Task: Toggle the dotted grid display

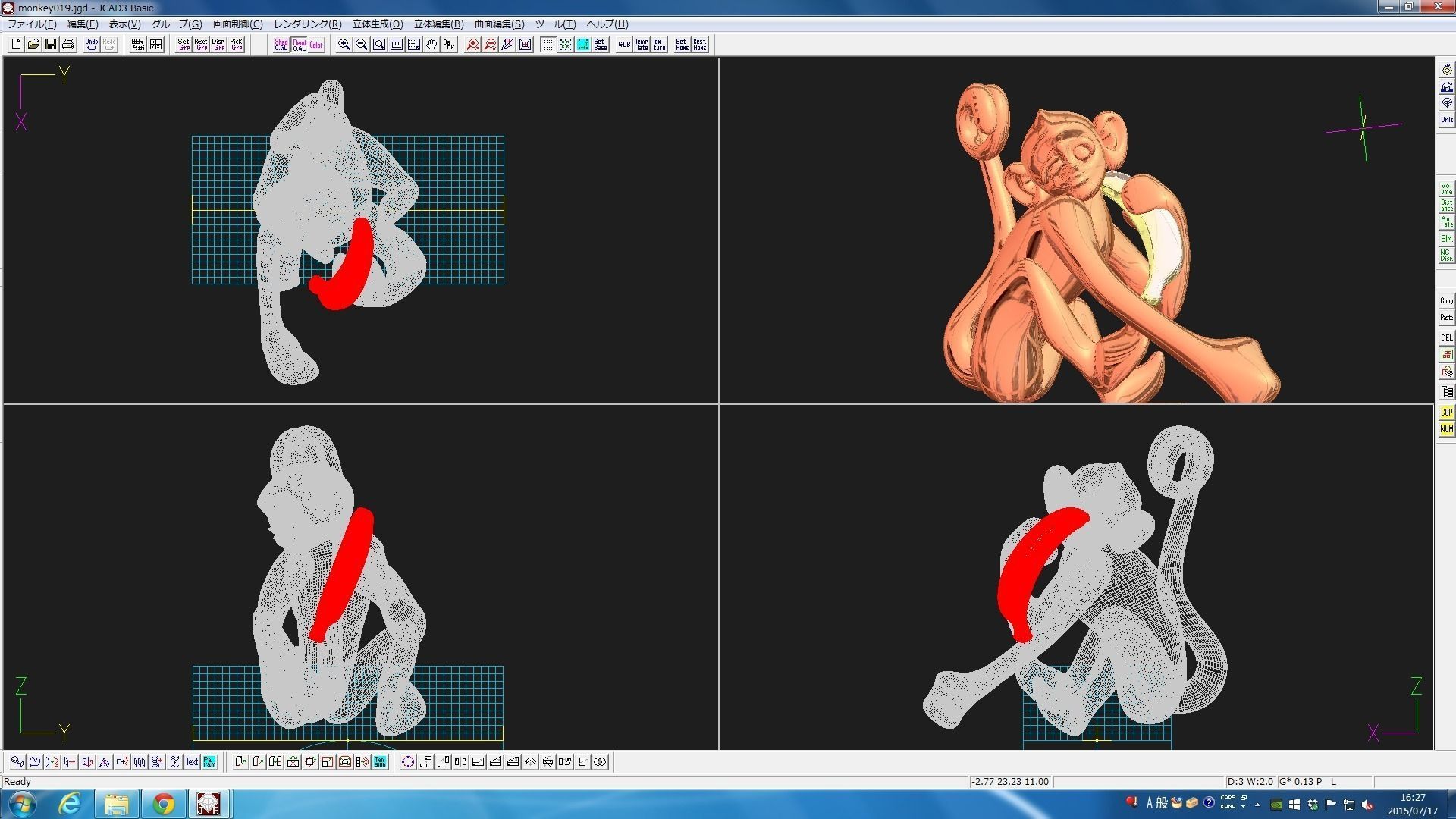Action: point(548,45)
